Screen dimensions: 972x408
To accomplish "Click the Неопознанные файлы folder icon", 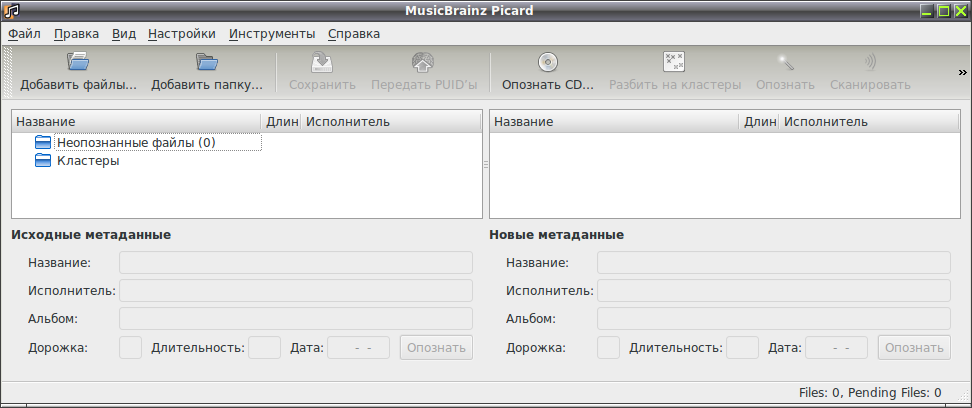I will [43, 143].
